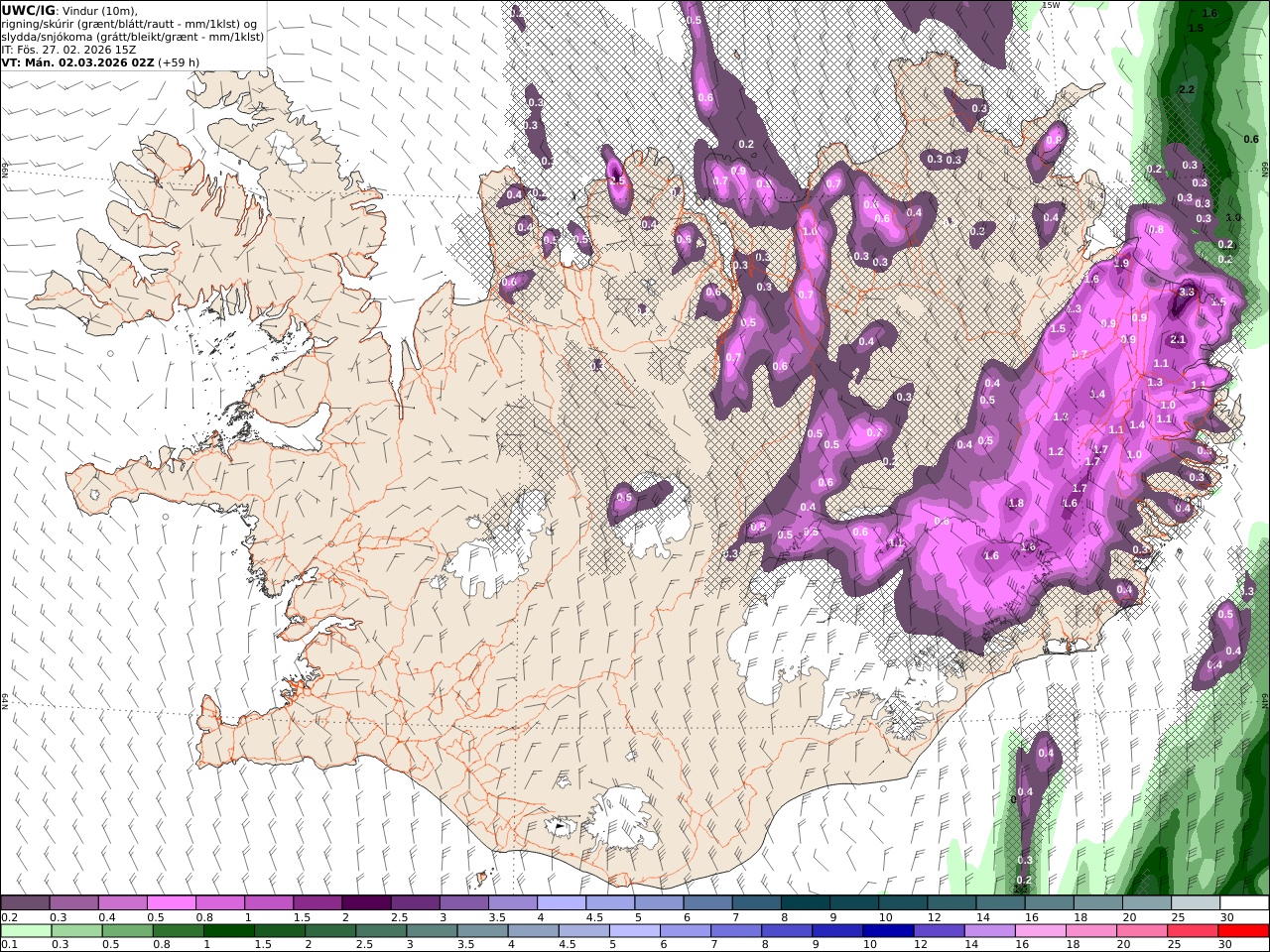The width and height of the screenshot is (1270, 952).
Task: Click the 'rigning/skúrir' legend description line
Action: pyautogui.click(x=129, y=24)
